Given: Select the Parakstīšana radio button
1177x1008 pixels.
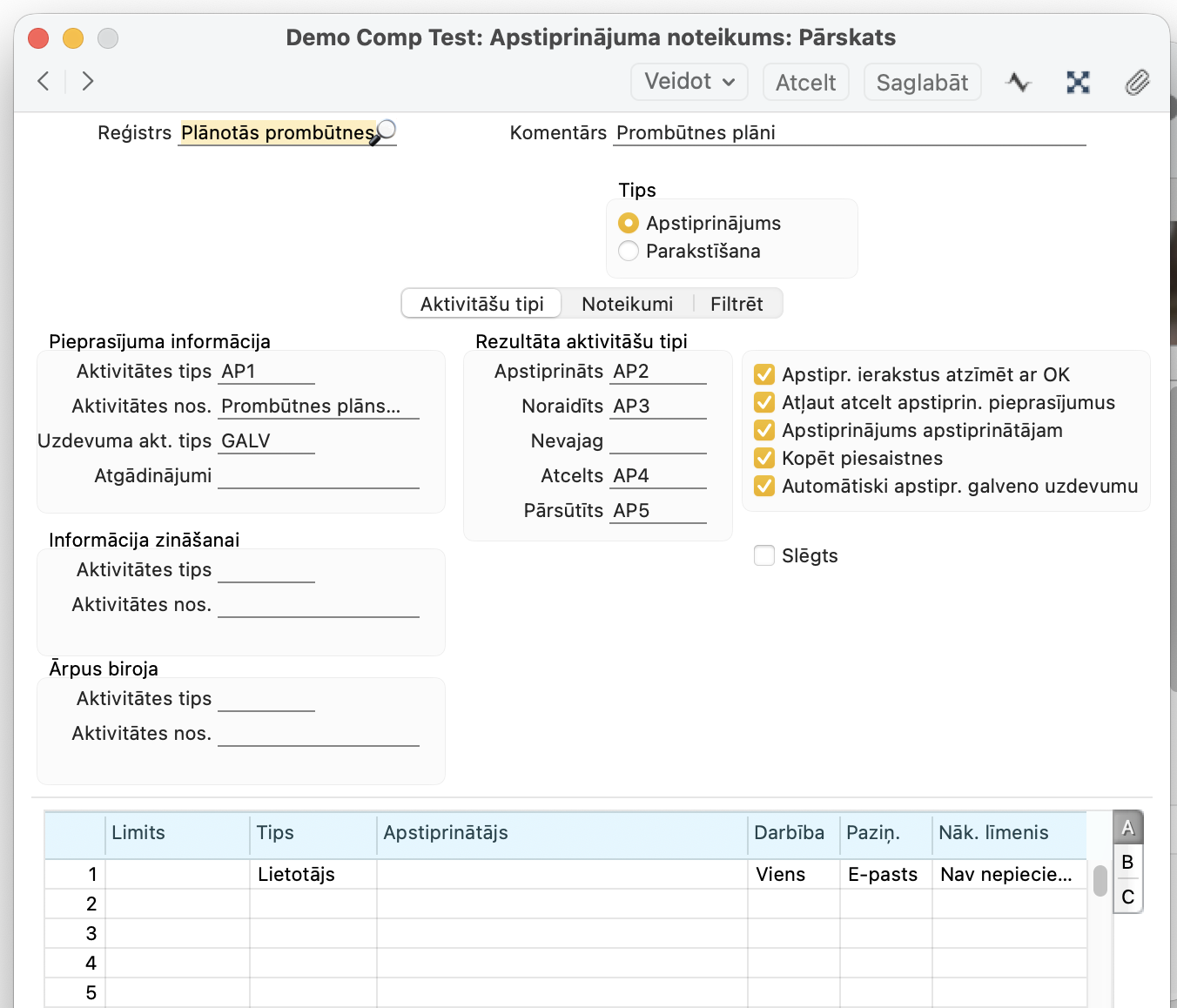Looking at the screenshot, I should point(629,252).
